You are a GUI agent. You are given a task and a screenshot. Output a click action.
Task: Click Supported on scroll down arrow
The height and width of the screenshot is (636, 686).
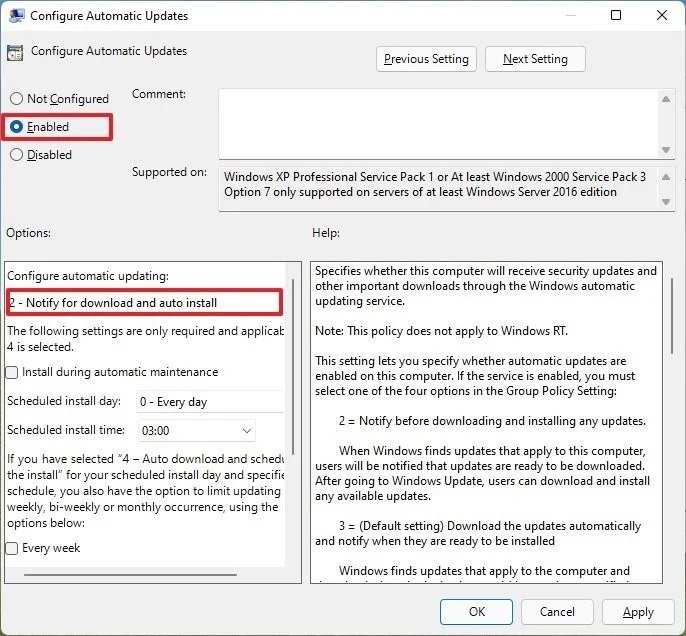666,202
